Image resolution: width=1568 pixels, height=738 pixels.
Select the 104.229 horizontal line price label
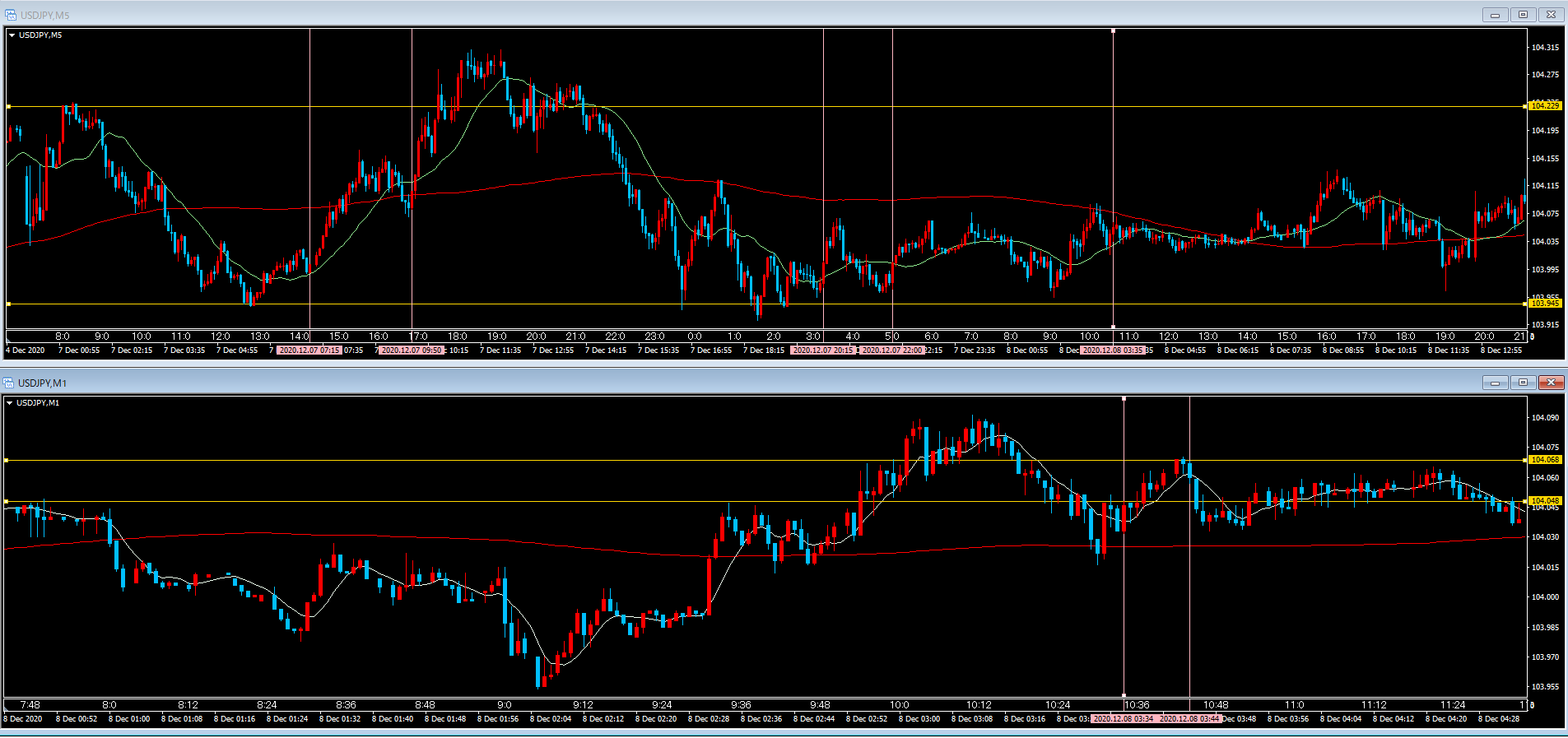(x=1544, y=106)
